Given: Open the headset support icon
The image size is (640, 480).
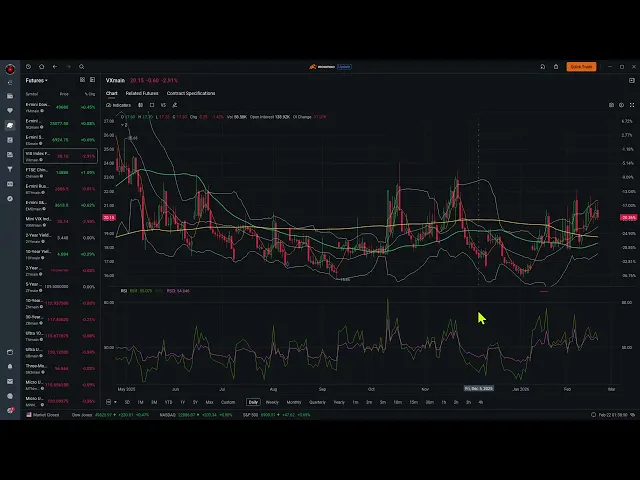Looking at the screenshot, I should [x=543, y=67].
